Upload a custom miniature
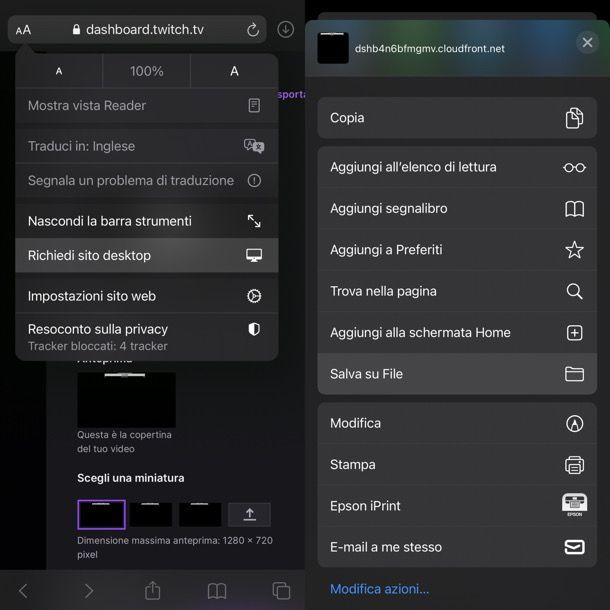The width and height of the screenshot is (610, 610). pos(249,515)
